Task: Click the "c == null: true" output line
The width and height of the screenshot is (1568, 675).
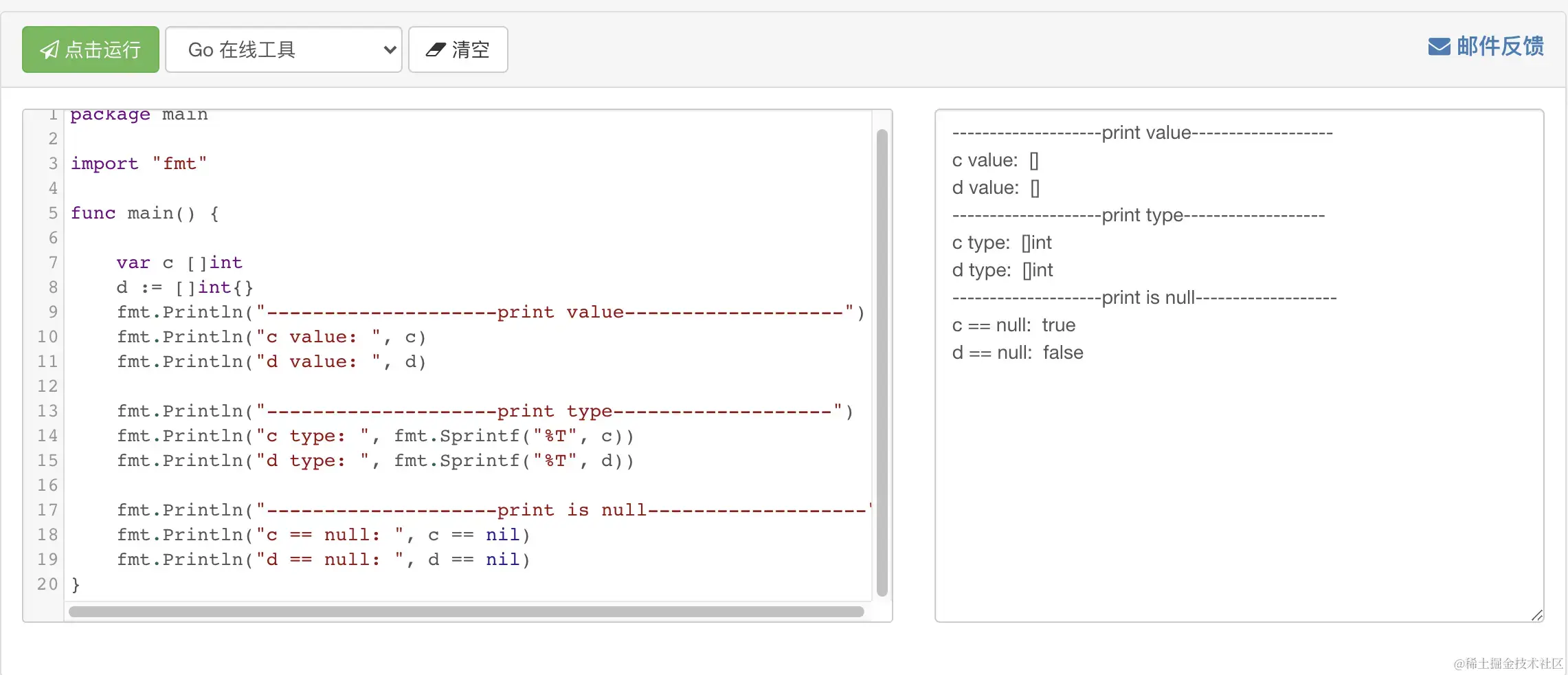Action: coord(1013,325)
